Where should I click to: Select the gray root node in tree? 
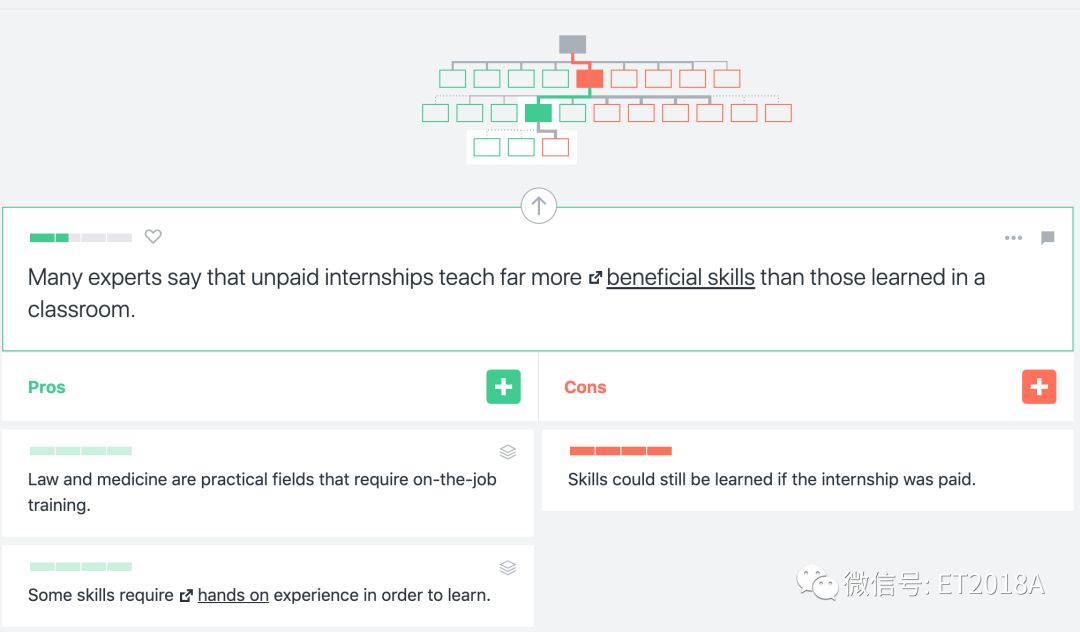click(x=572, y=45)
